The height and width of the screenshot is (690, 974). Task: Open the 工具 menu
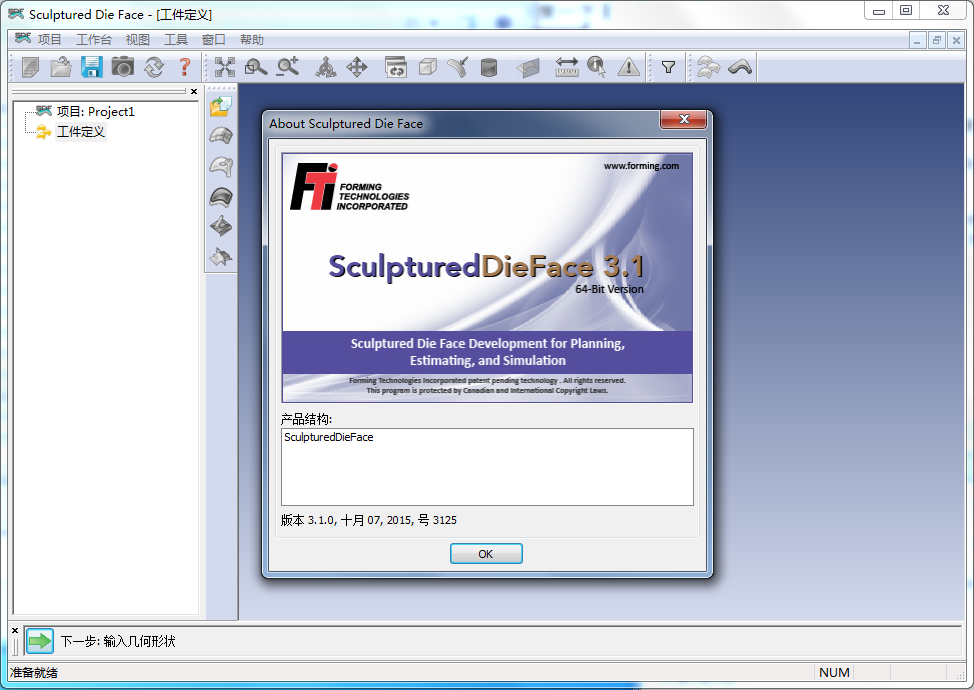(175, 40)
